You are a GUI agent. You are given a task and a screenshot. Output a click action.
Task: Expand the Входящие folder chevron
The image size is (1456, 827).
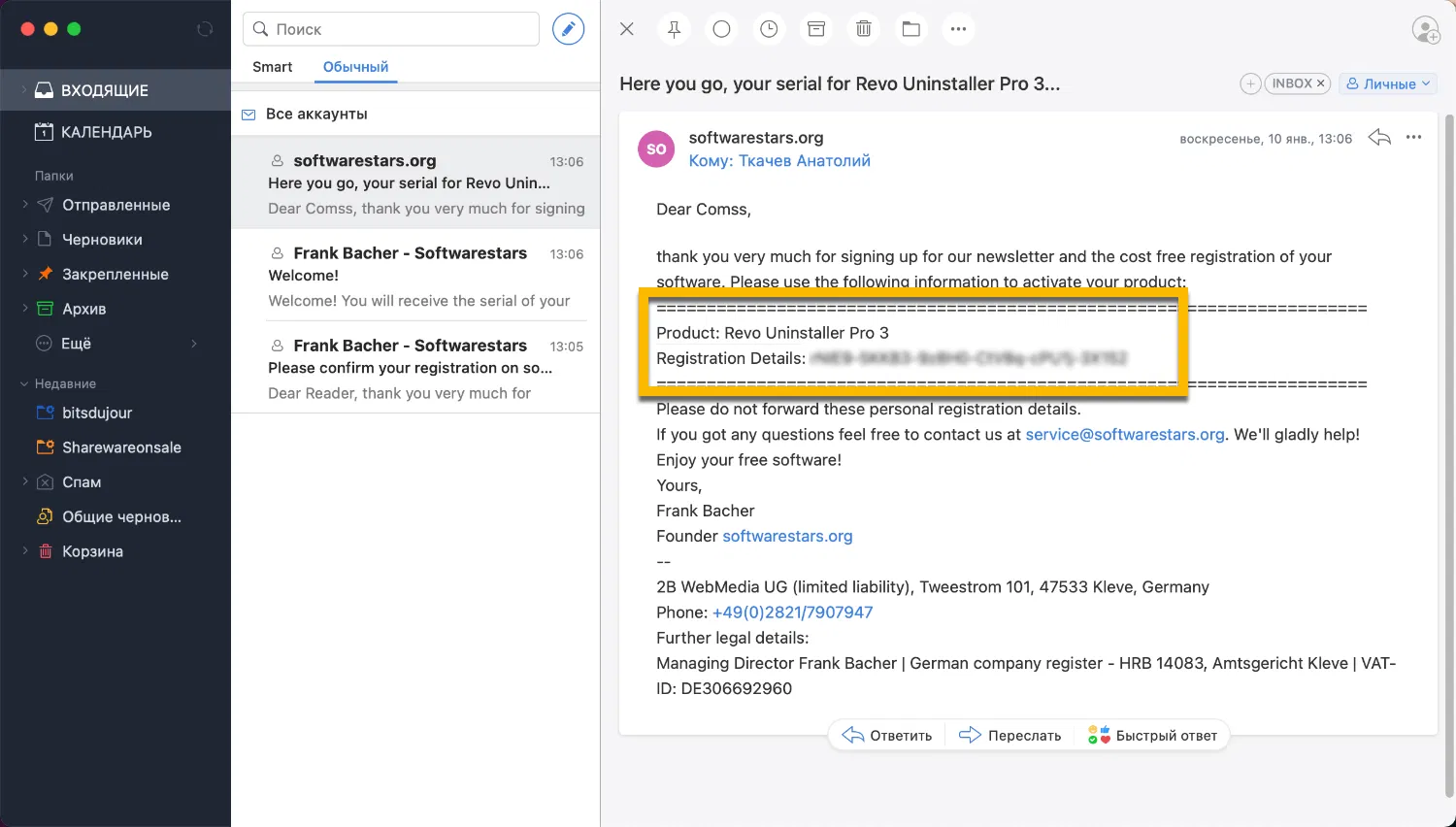[23, 90]
